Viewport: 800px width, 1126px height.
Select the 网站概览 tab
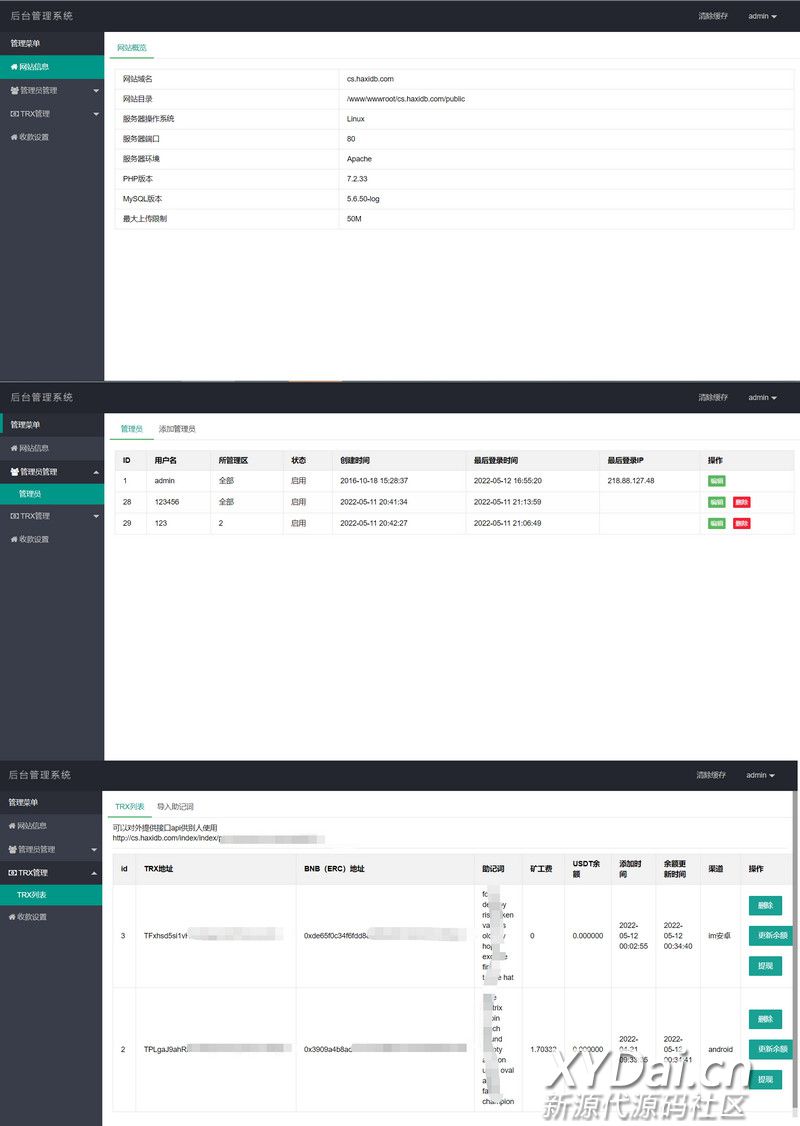(x=131, y=47)
